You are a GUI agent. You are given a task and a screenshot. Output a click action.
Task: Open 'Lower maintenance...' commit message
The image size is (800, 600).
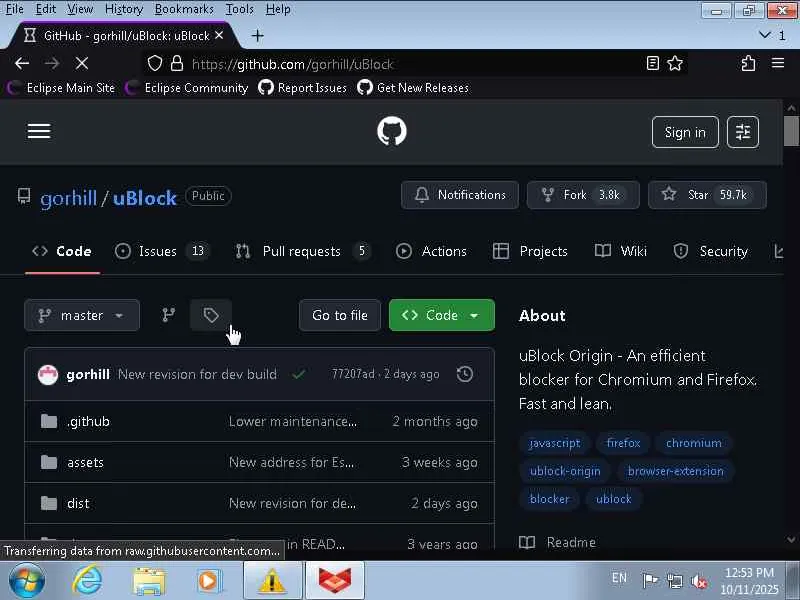pos(293,421)
